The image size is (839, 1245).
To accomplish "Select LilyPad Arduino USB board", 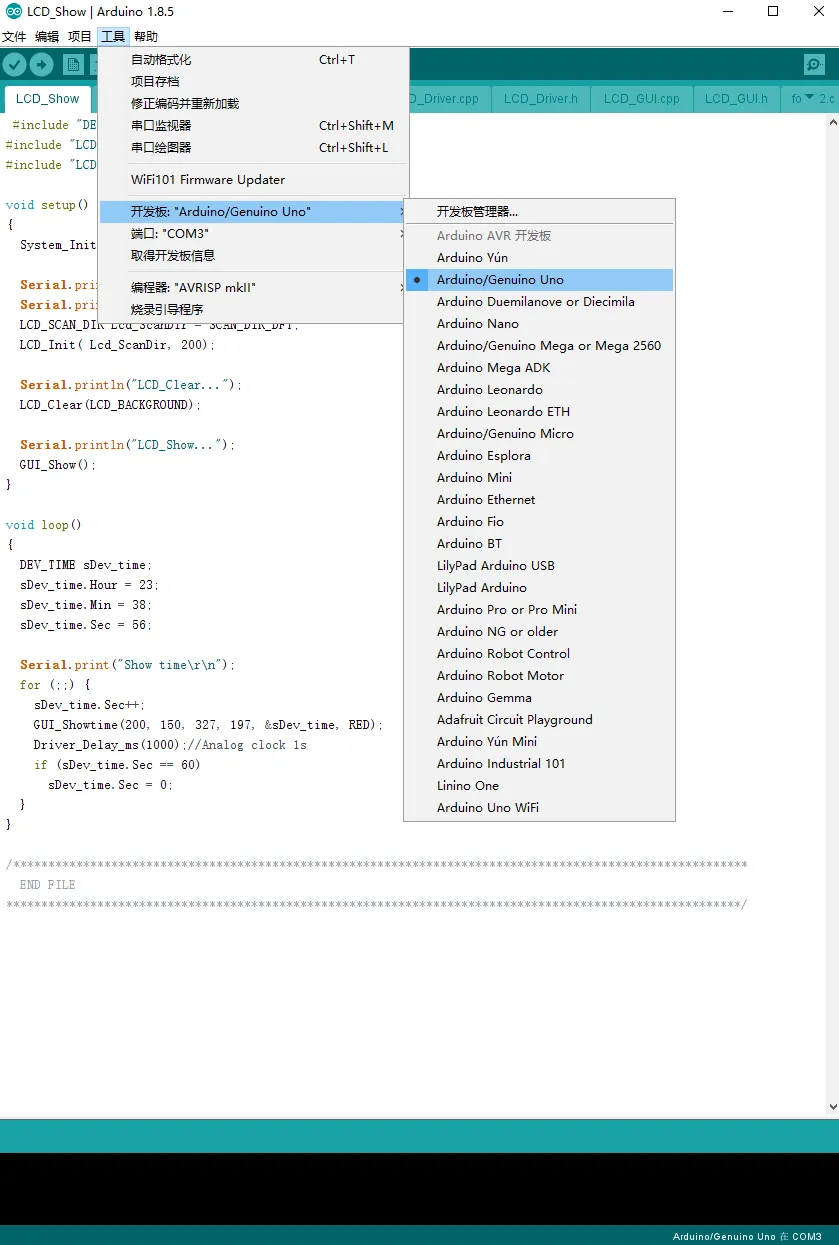I will (x=539, y=566).
